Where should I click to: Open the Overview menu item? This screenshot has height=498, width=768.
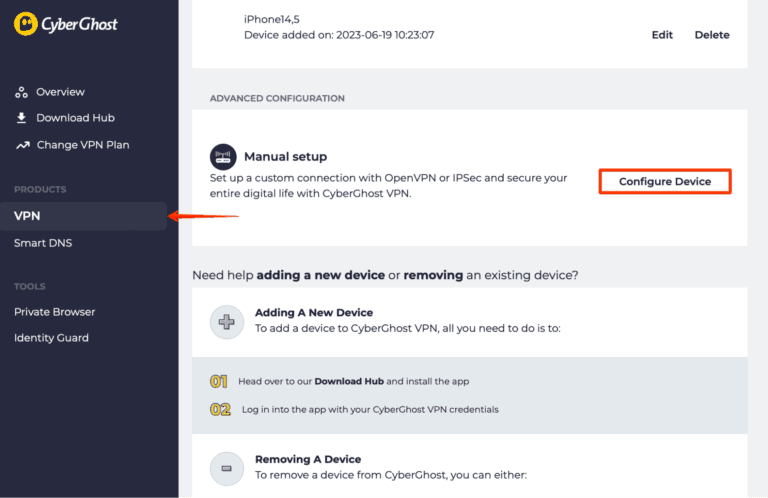[x=60, y=92]
